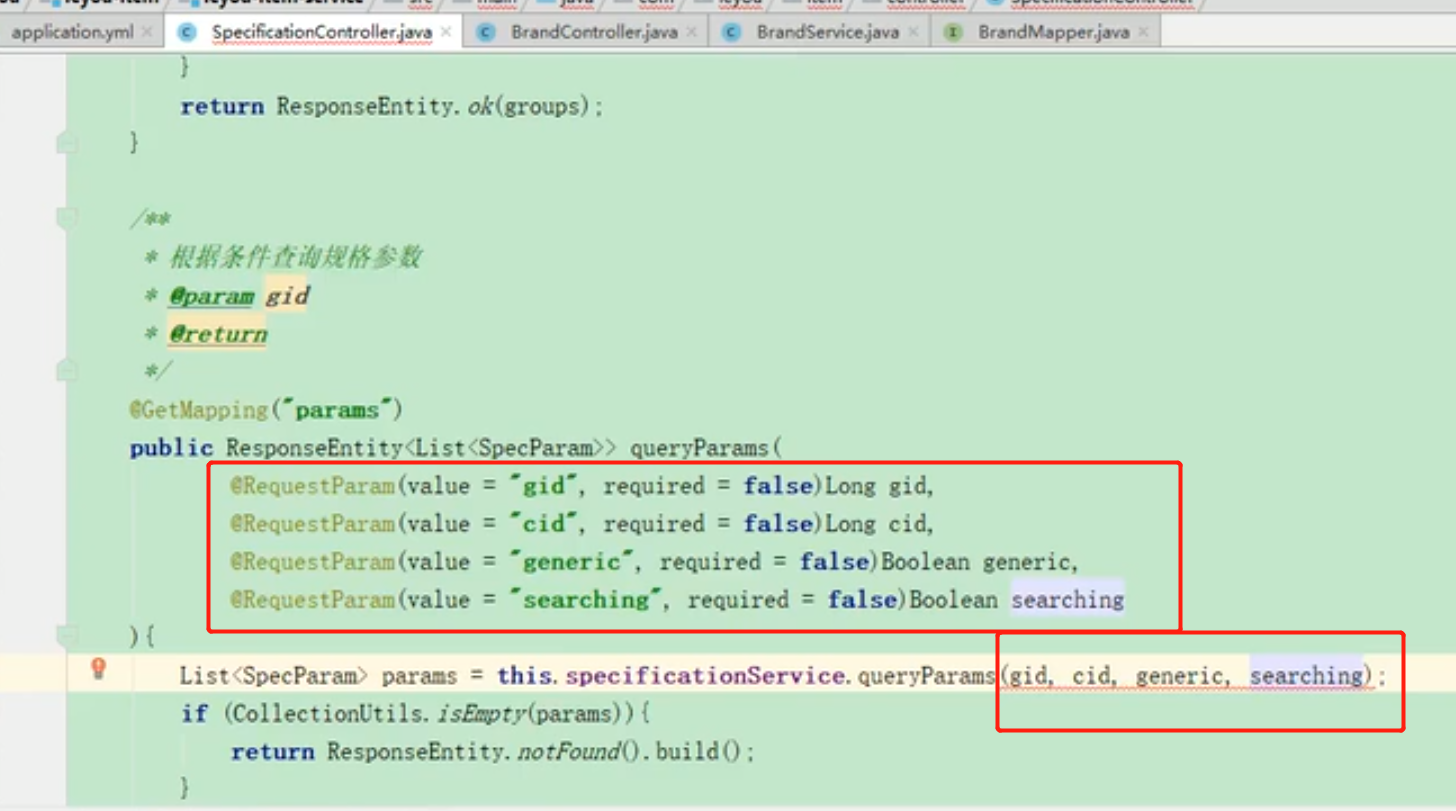Image resolution: width=1456 pixels, height=811 pixels.
Task: Toggle fold marker beside the '){' line
Action: 67,634
